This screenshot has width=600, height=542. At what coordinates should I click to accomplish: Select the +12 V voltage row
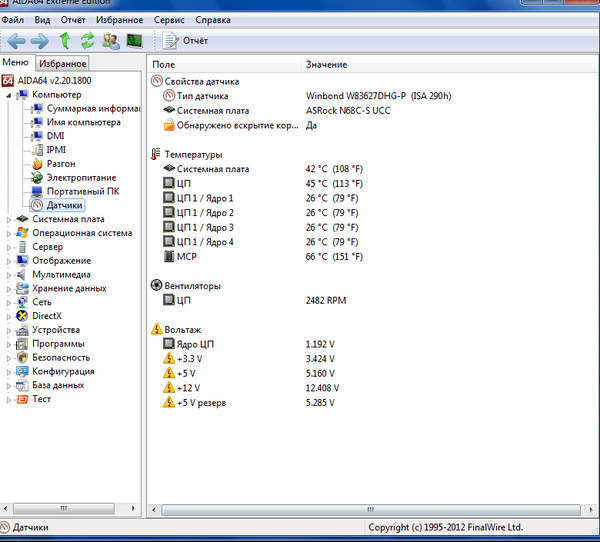pos(251,388)
